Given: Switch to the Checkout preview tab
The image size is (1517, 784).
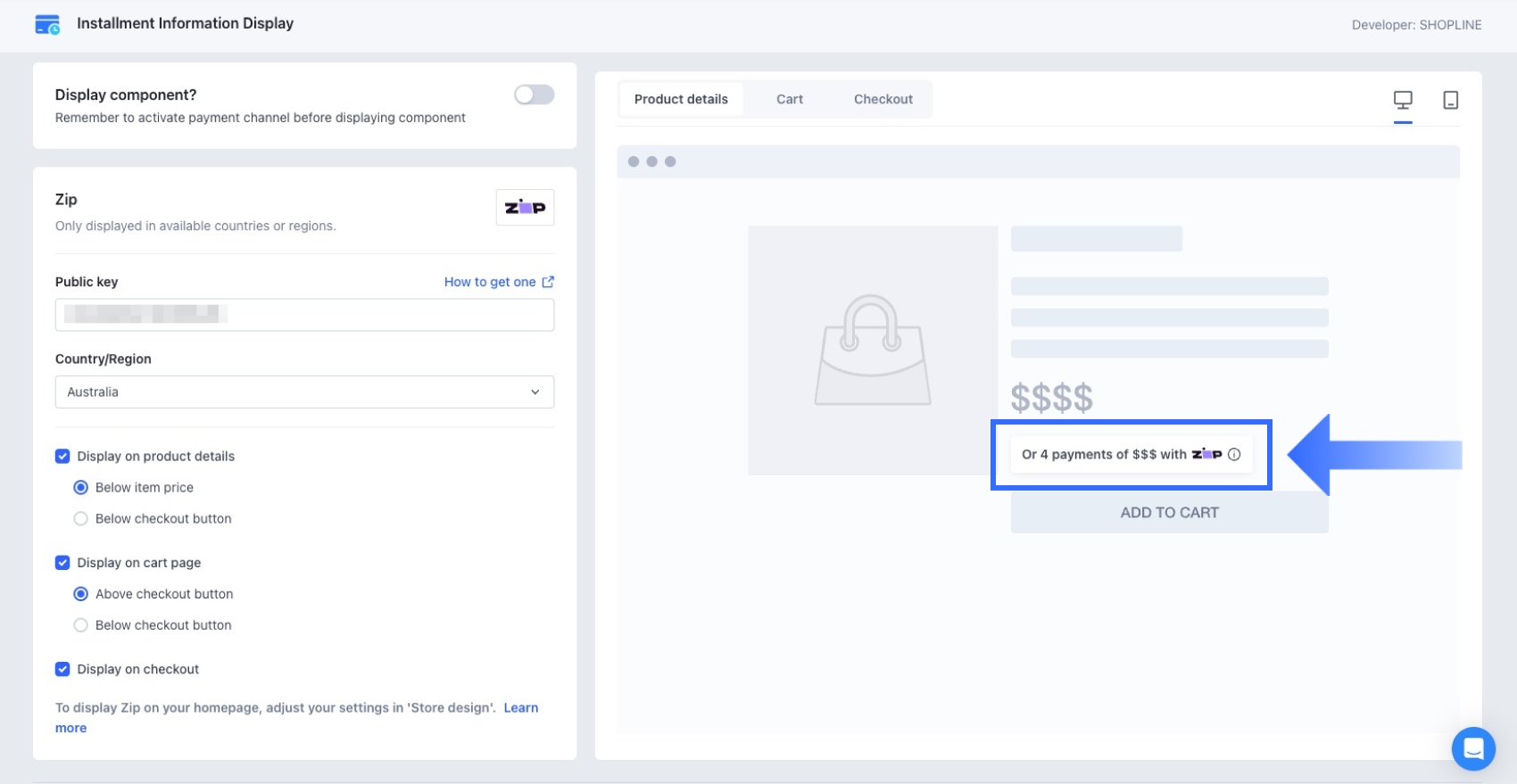Looking at the screenshot, I should pos(883,99).
